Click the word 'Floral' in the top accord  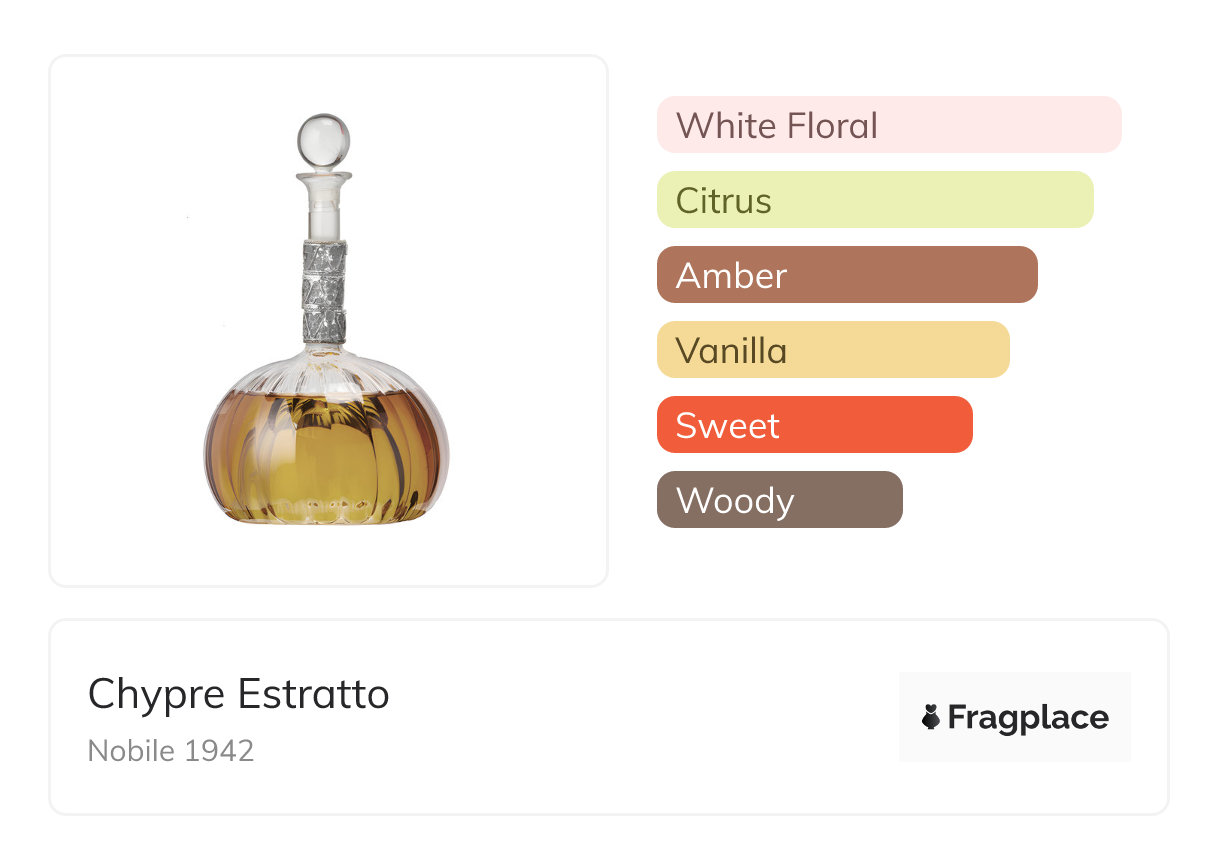pyautogui.click(x=832, y=126)
